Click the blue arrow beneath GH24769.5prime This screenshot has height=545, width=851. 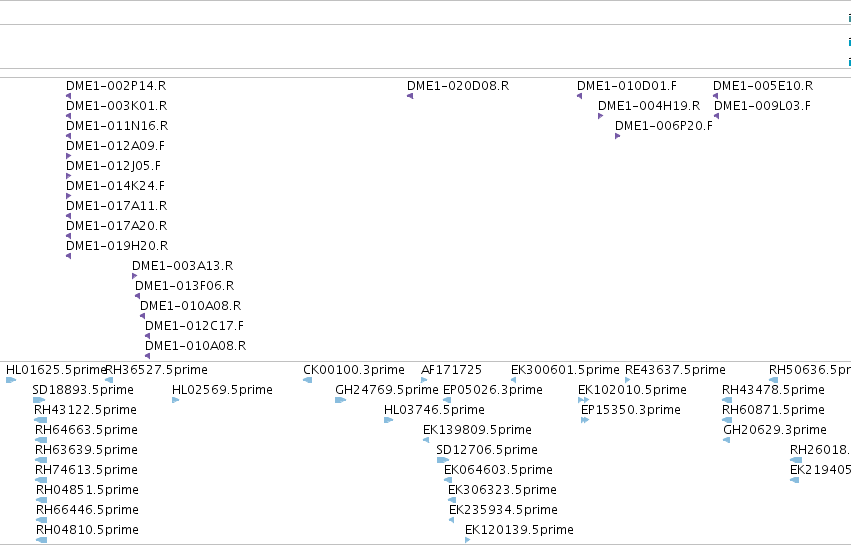(340, 400)
